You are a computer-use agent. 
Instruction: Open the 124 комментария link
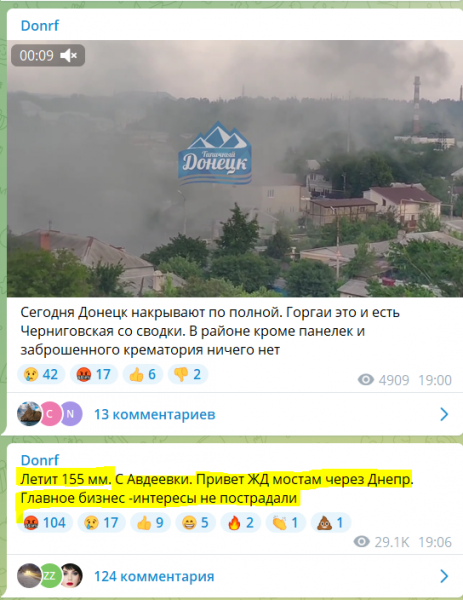(154, 577)
